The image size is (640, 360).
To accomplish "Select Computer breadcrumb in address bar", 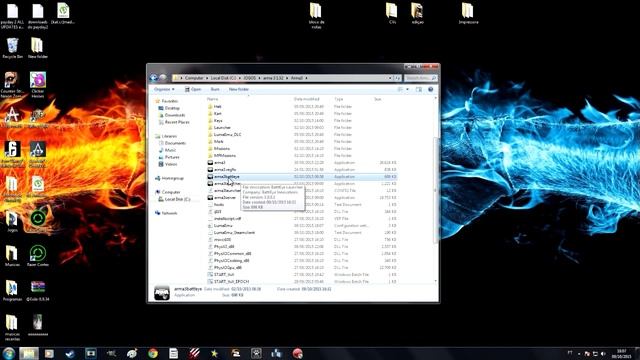I will (x=194, y=78).
